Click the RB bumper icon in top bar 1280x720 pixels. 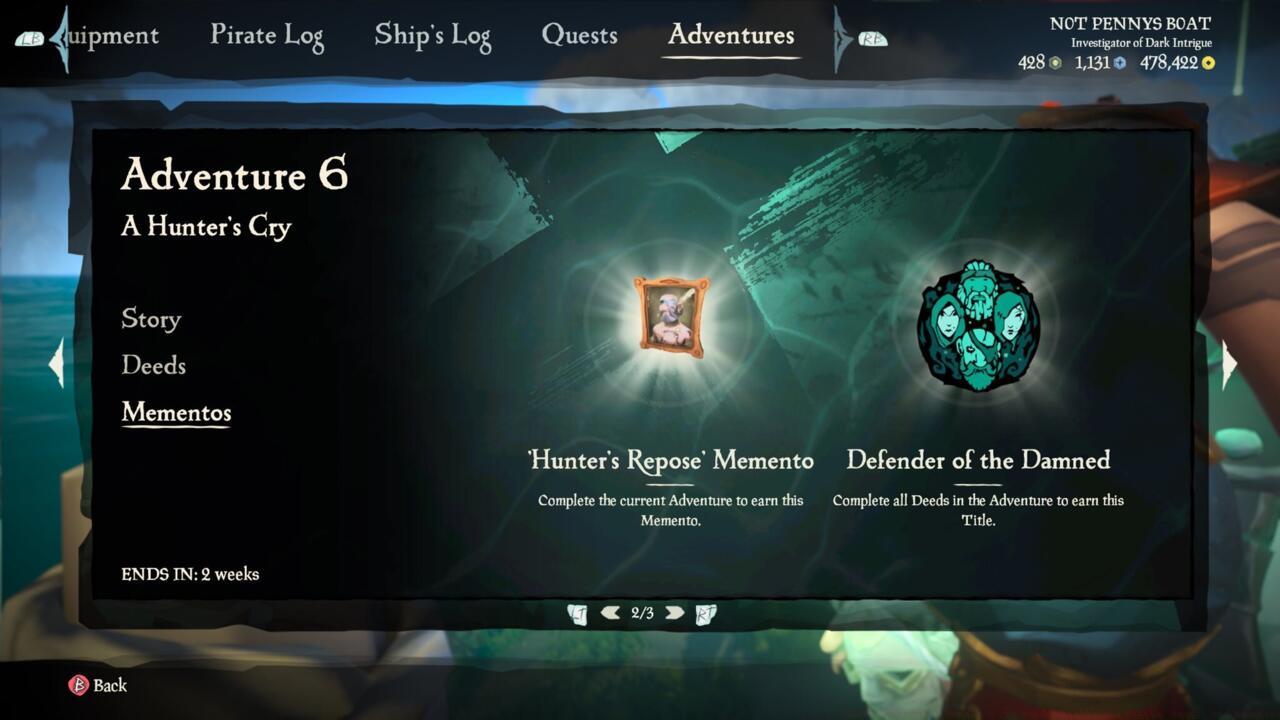(x=871, y=40)
